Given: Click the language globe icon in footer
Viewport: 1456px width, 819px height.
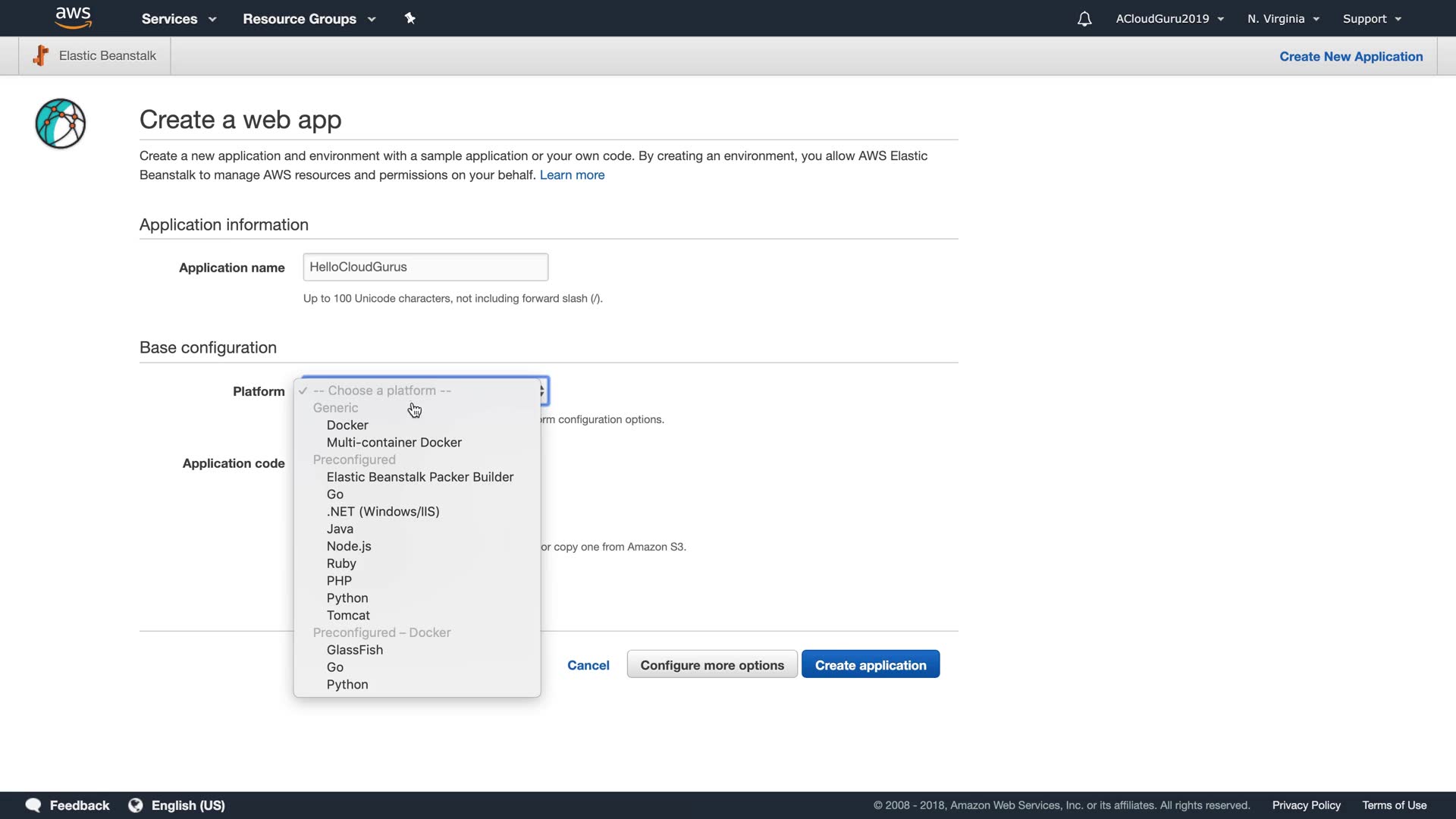Looking at the screenshot, I should tap(136, 805).
